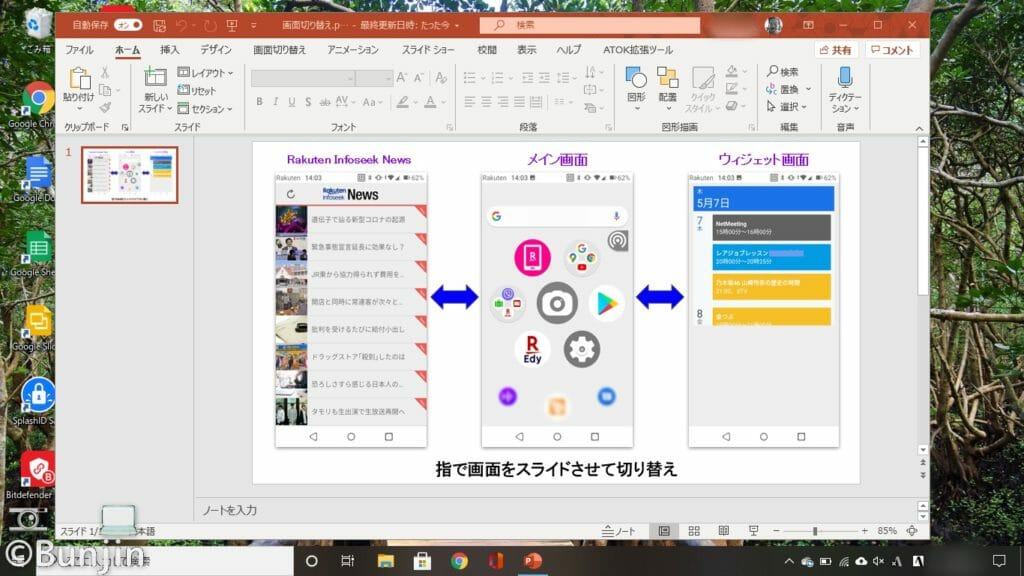Start Slide Show from status bar icon
Screen dimensions: 1024x576
point(754,531)
